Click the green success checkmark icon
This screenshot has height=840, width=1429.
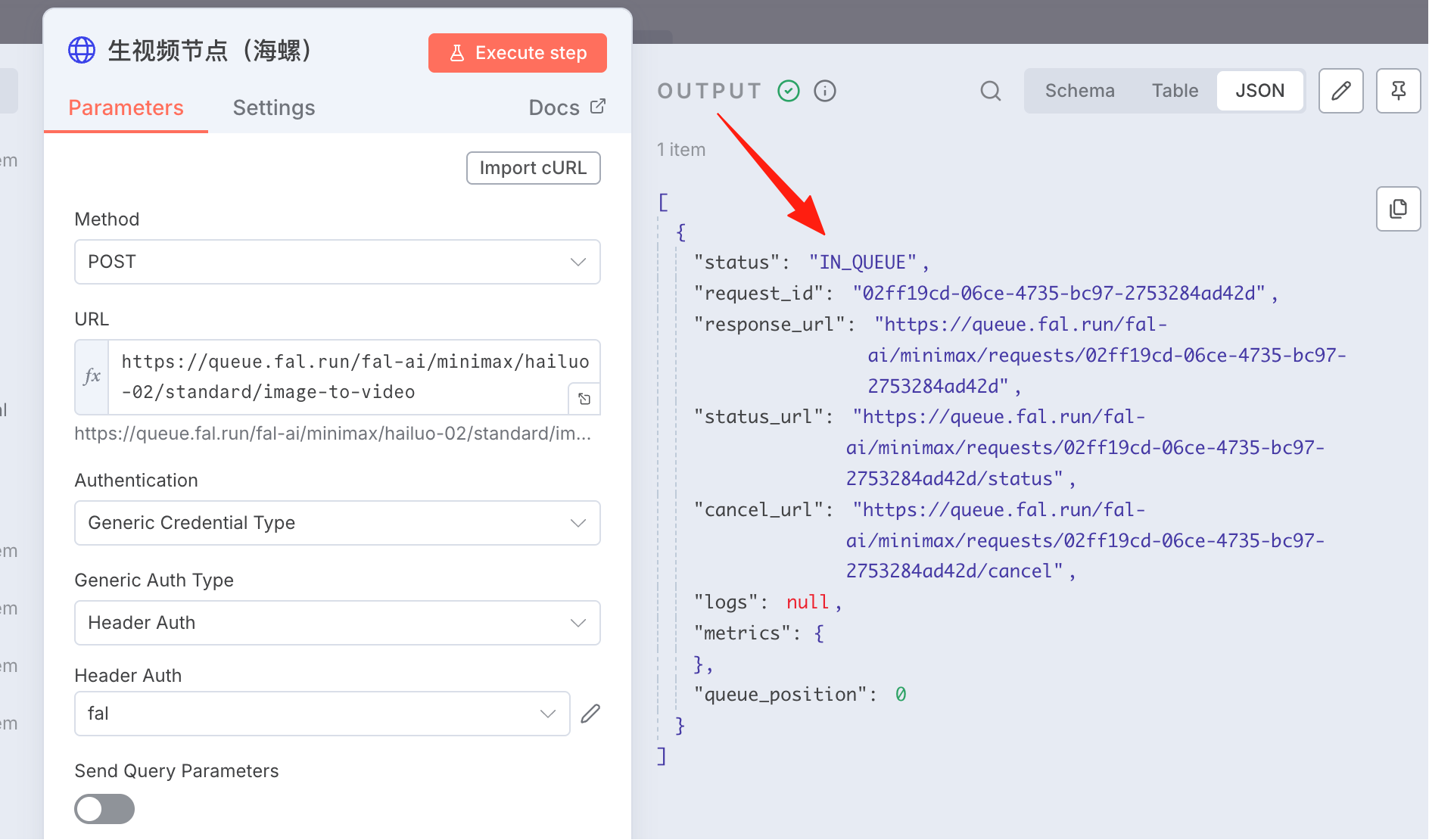[x=789, y=91]
